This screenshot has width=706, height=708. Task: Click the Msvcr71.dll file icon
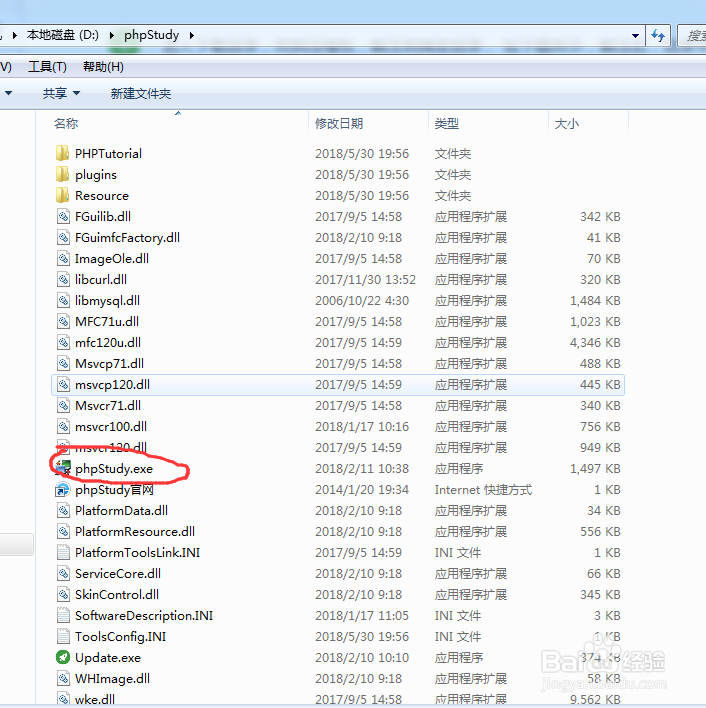(63, 405)
